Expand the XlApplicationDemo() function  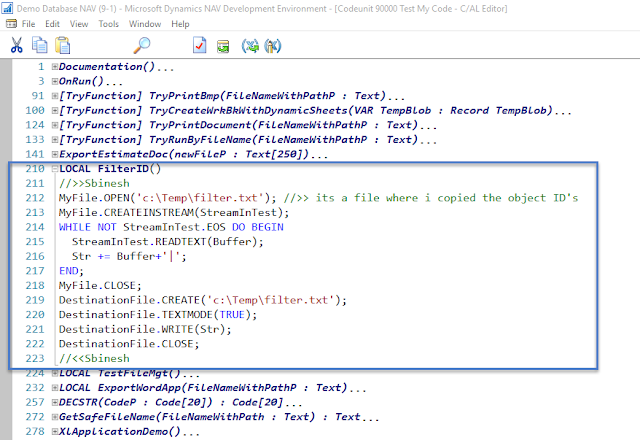(55, 431)
